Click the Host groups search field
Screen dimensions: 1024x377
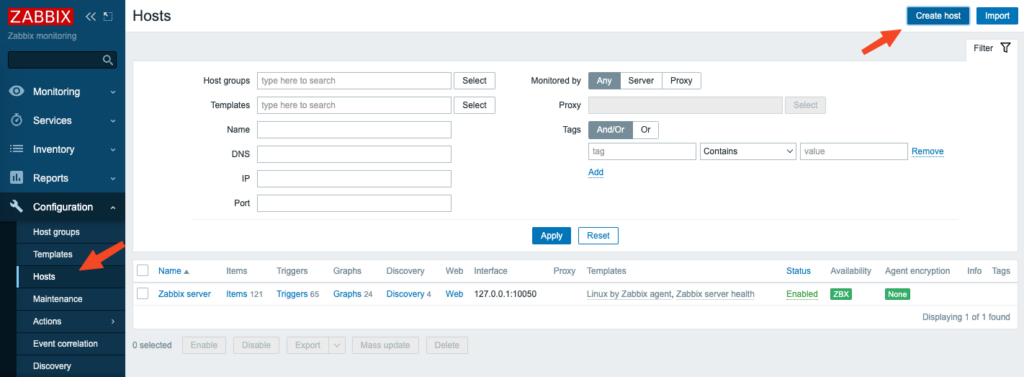tap(354, 81)
